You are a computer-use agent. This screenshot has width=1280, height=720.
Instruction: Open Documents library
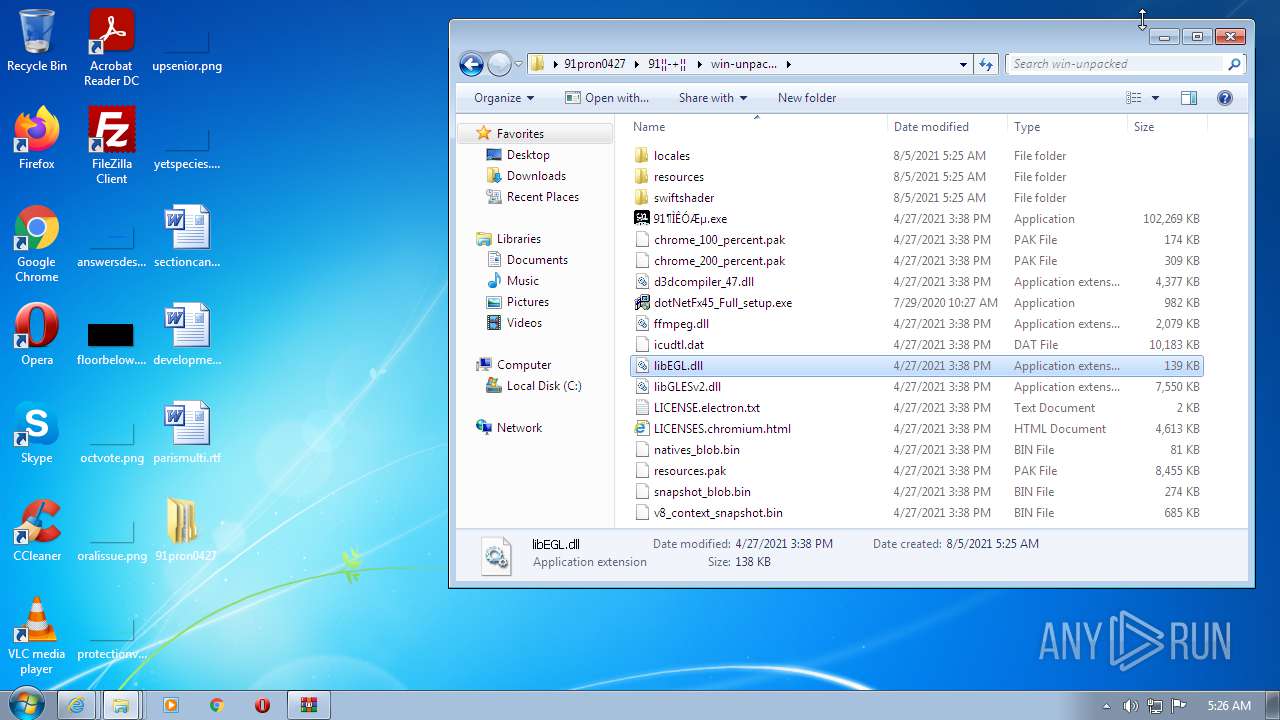click(x=537, y=260)
